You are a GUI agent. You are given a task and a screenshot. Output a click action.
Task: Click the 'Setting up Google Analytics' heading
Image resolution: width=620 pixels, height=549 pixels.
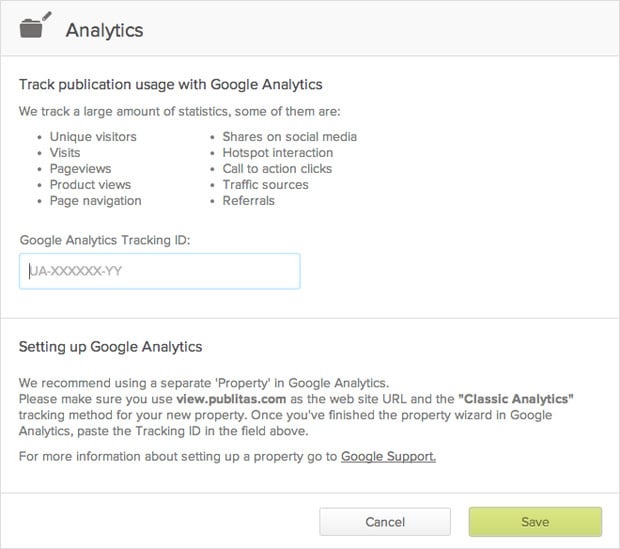(111, 347)
